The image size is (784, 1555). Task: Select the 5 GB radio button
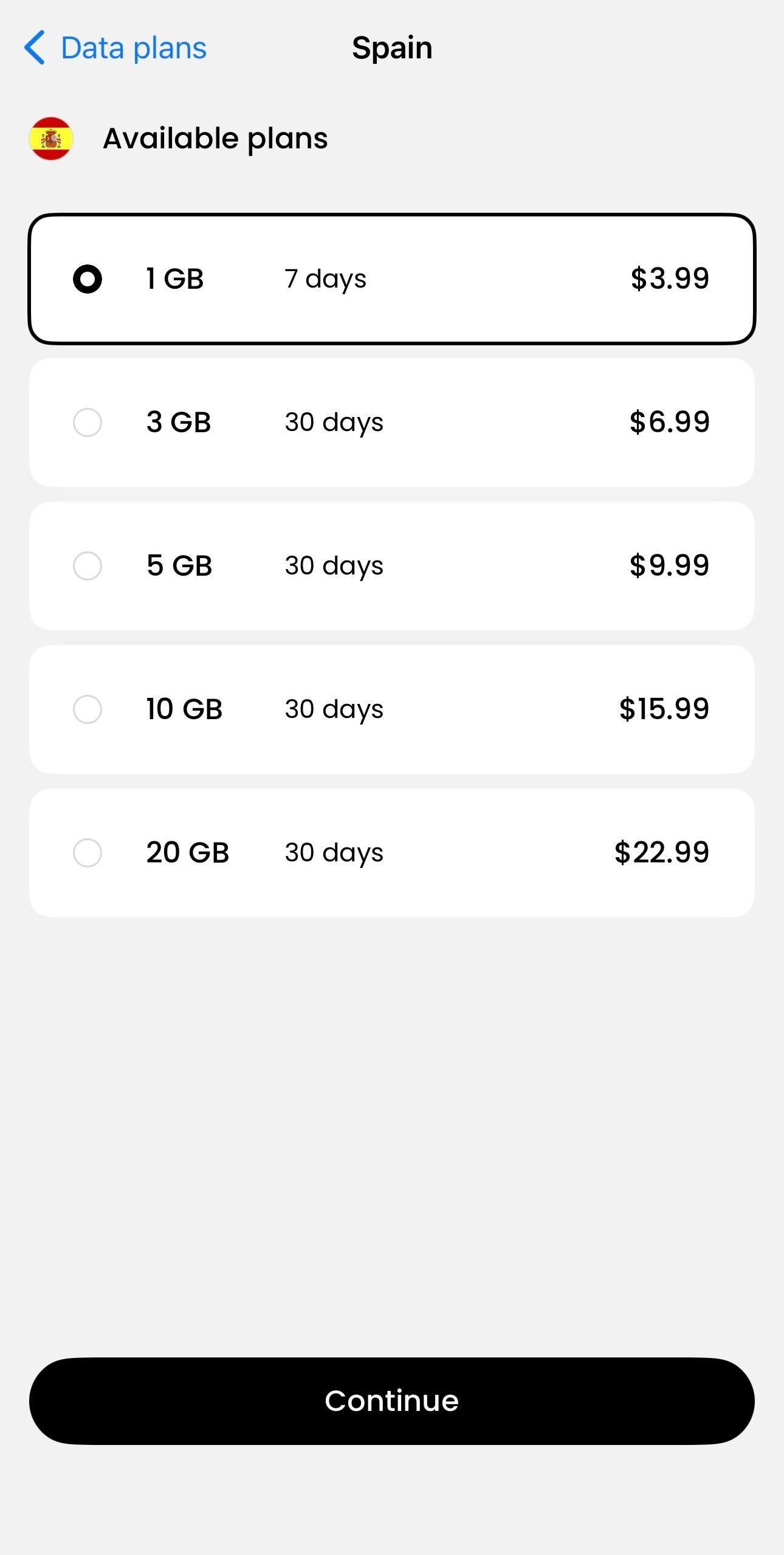88,566
